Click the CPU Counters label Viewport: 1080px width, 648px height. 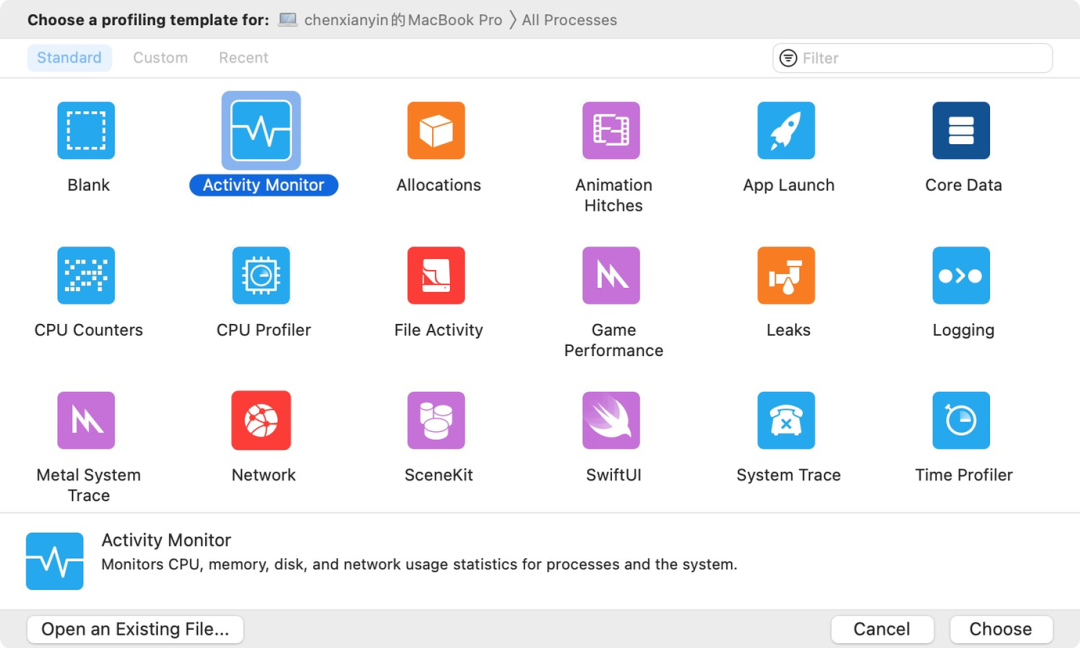88,330
